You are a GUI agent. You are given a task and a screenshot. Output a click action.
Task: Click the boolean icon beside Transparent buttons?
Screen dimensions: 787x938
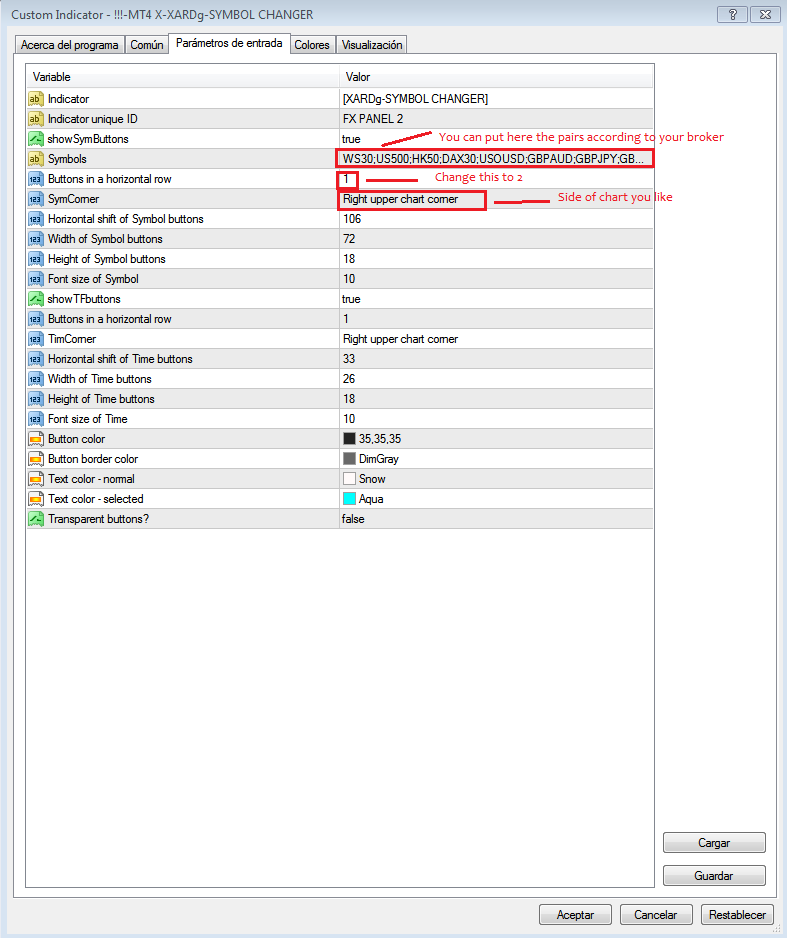pos(35,519)
